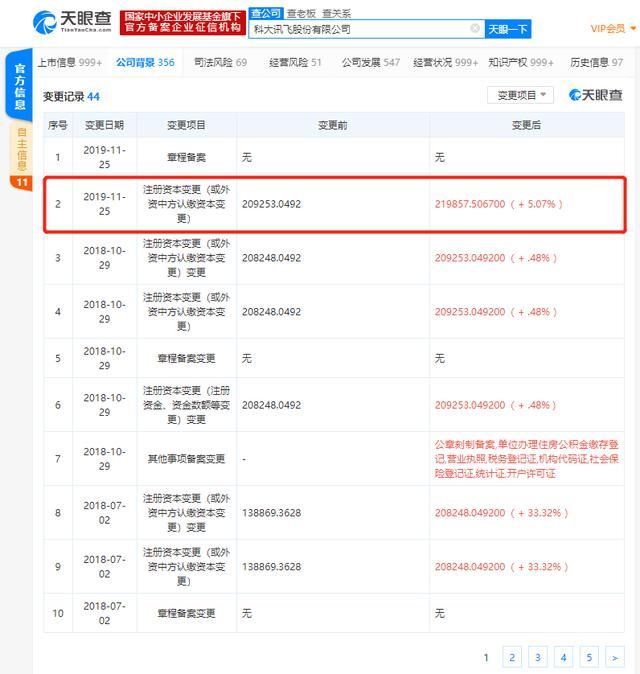This screenshot has height=674, width=640.
Task: Click the 变更记录 44 section heading
Action: point(71,97)
